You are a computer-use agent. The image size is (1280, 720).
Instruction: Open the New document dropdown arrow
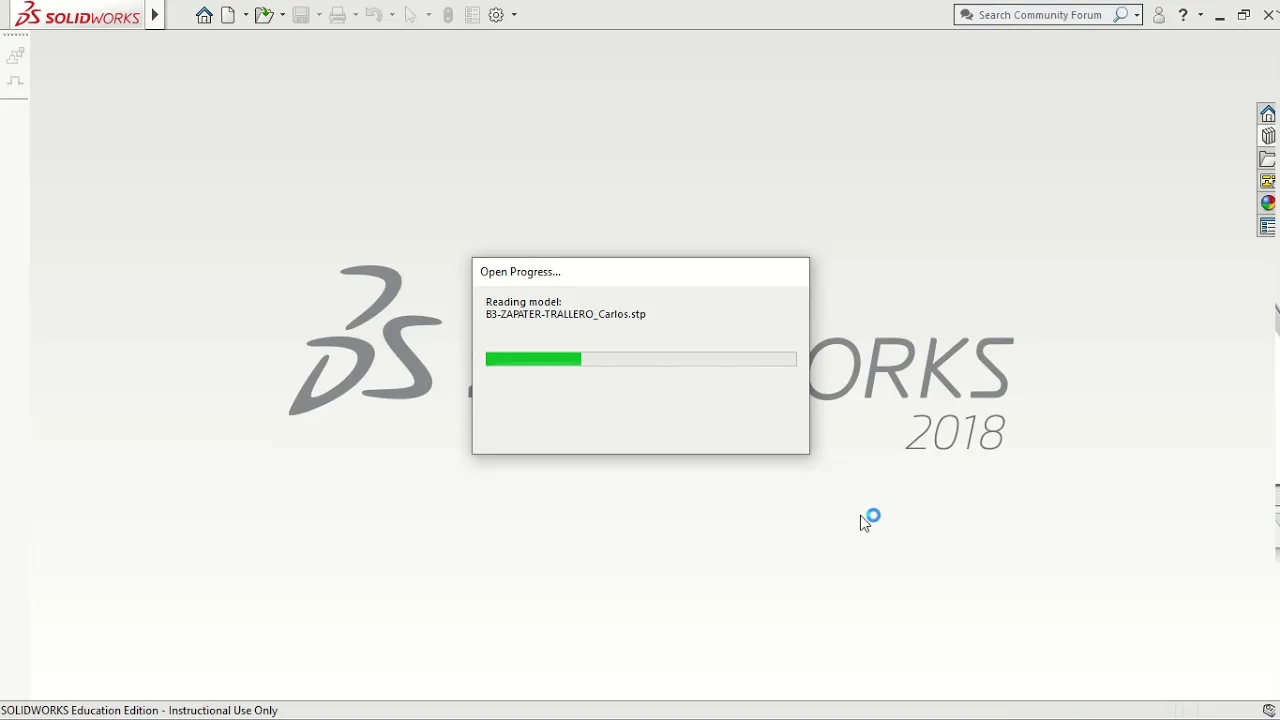pos(245,15)
